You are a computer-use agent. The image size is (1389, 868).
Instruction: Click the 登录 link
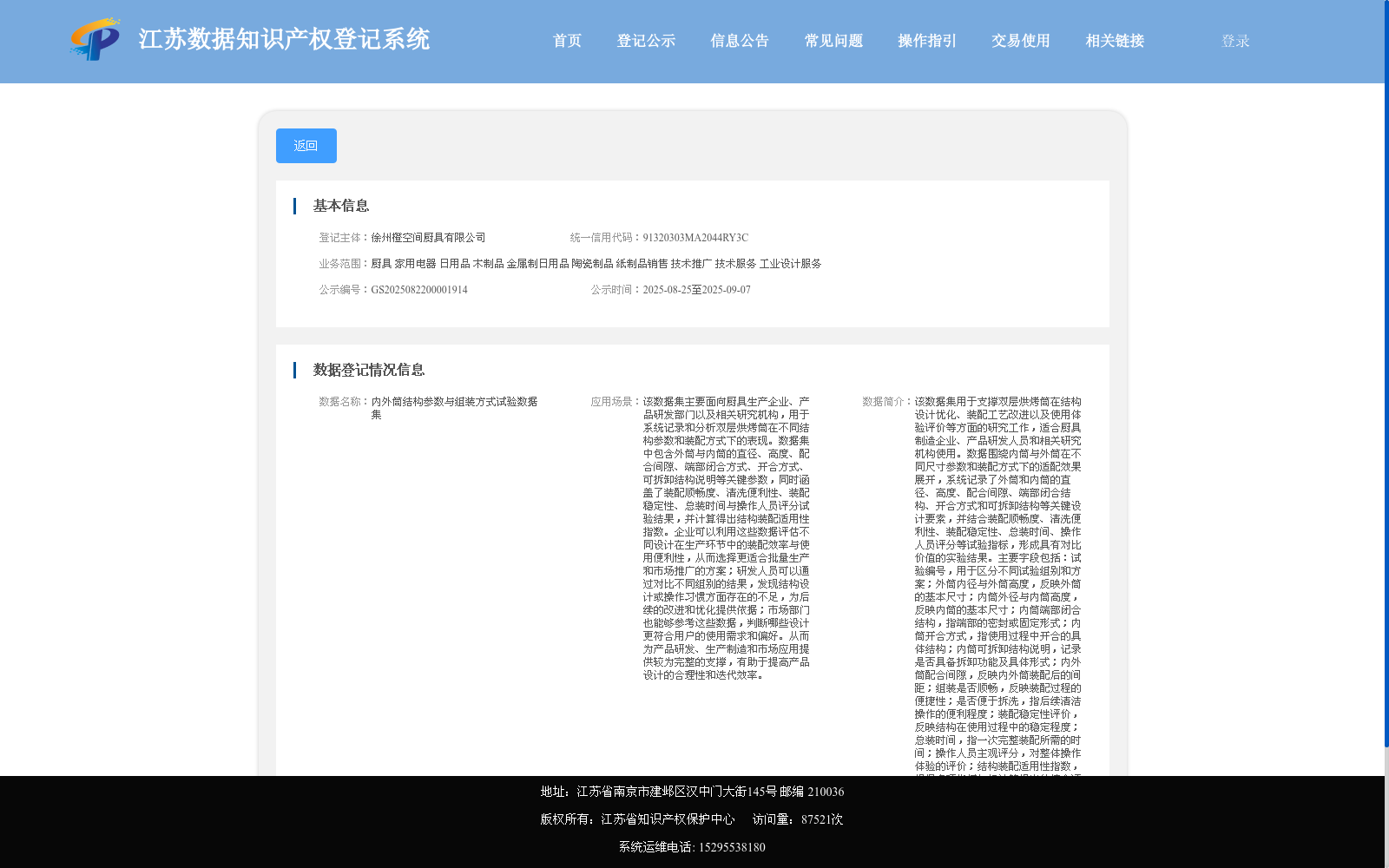[1235, 41]
